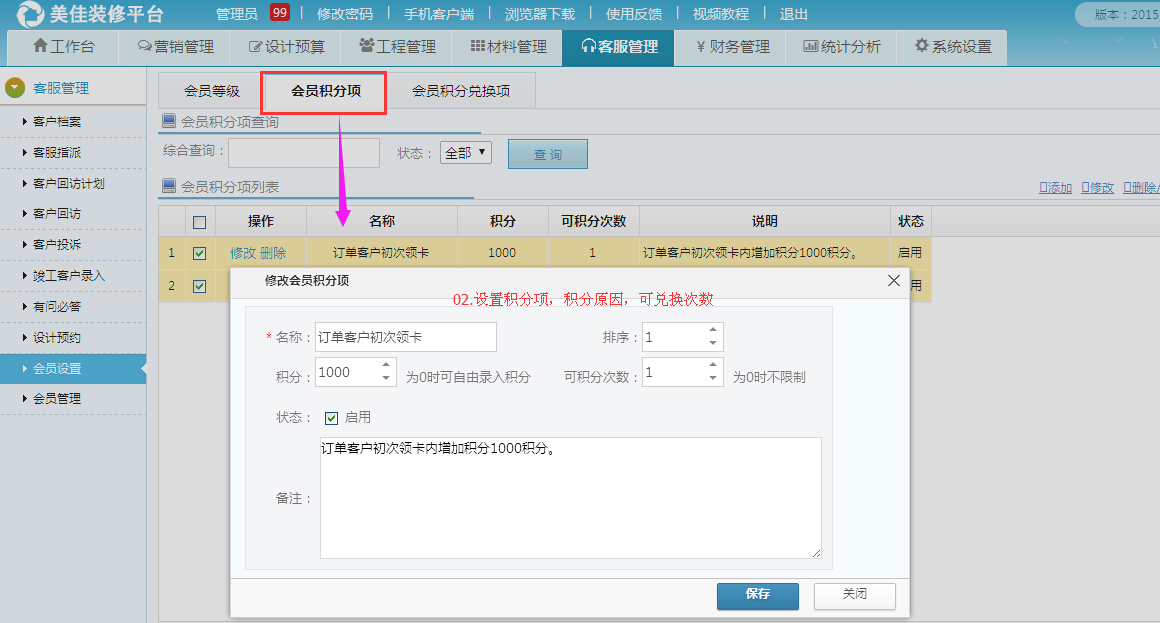Open 设计预算 edit icon tab
This screenshot has height=623, width=1160.
point(285,47)
